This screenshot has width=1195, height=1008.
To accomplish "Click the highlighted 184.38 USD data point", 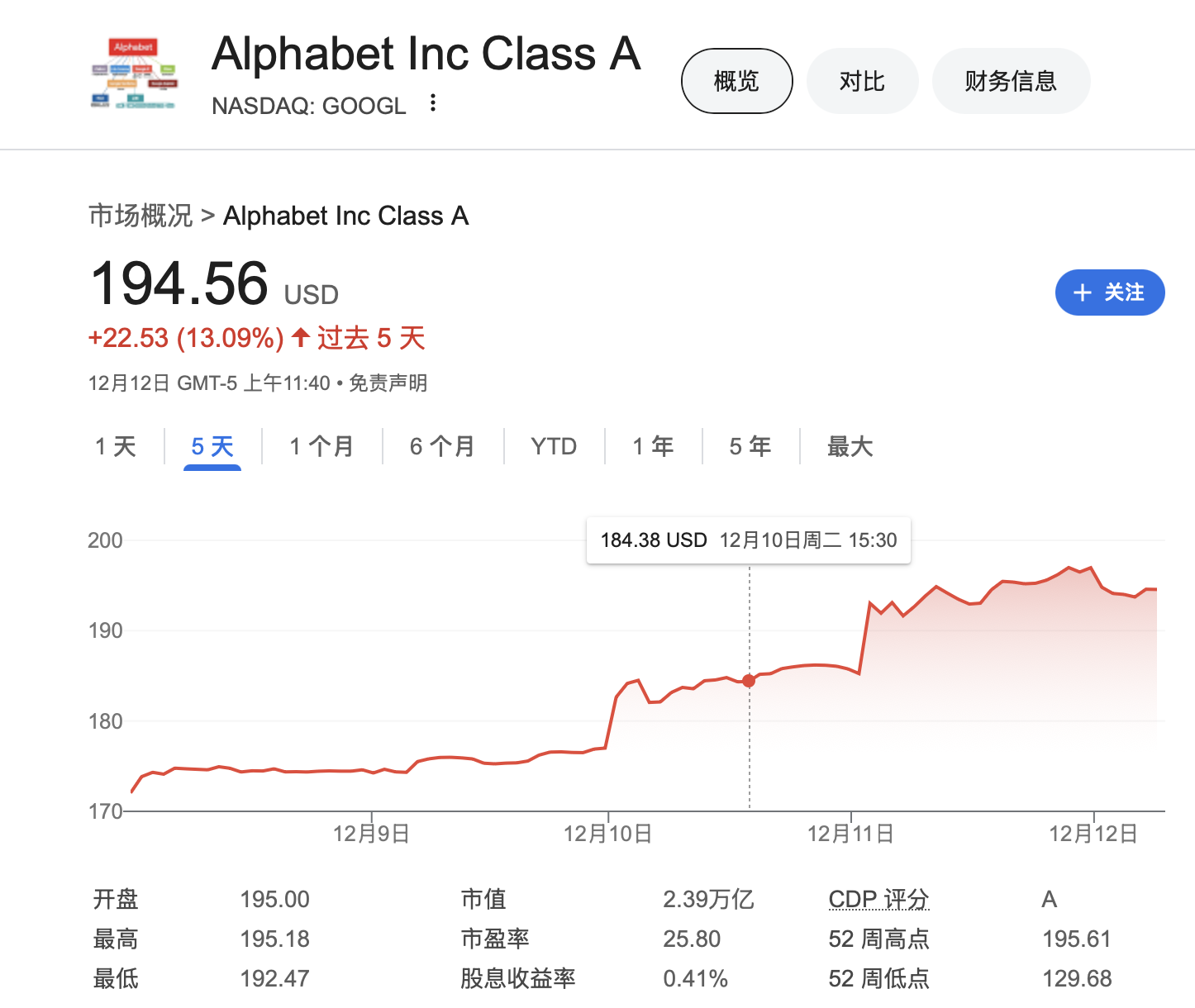I will pyautogui.click(x=749, y=681).
